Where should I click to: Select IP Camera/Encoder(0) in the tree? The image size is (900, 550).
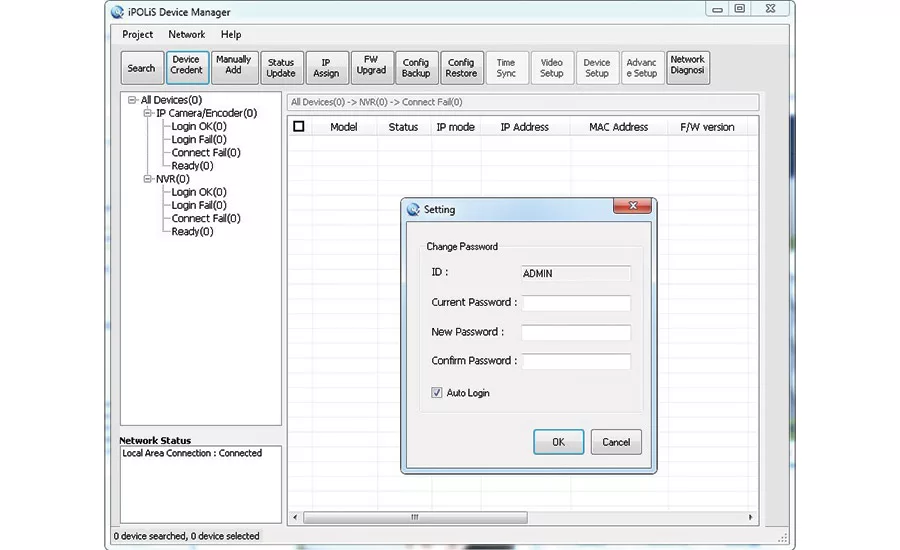coord(207,113)
